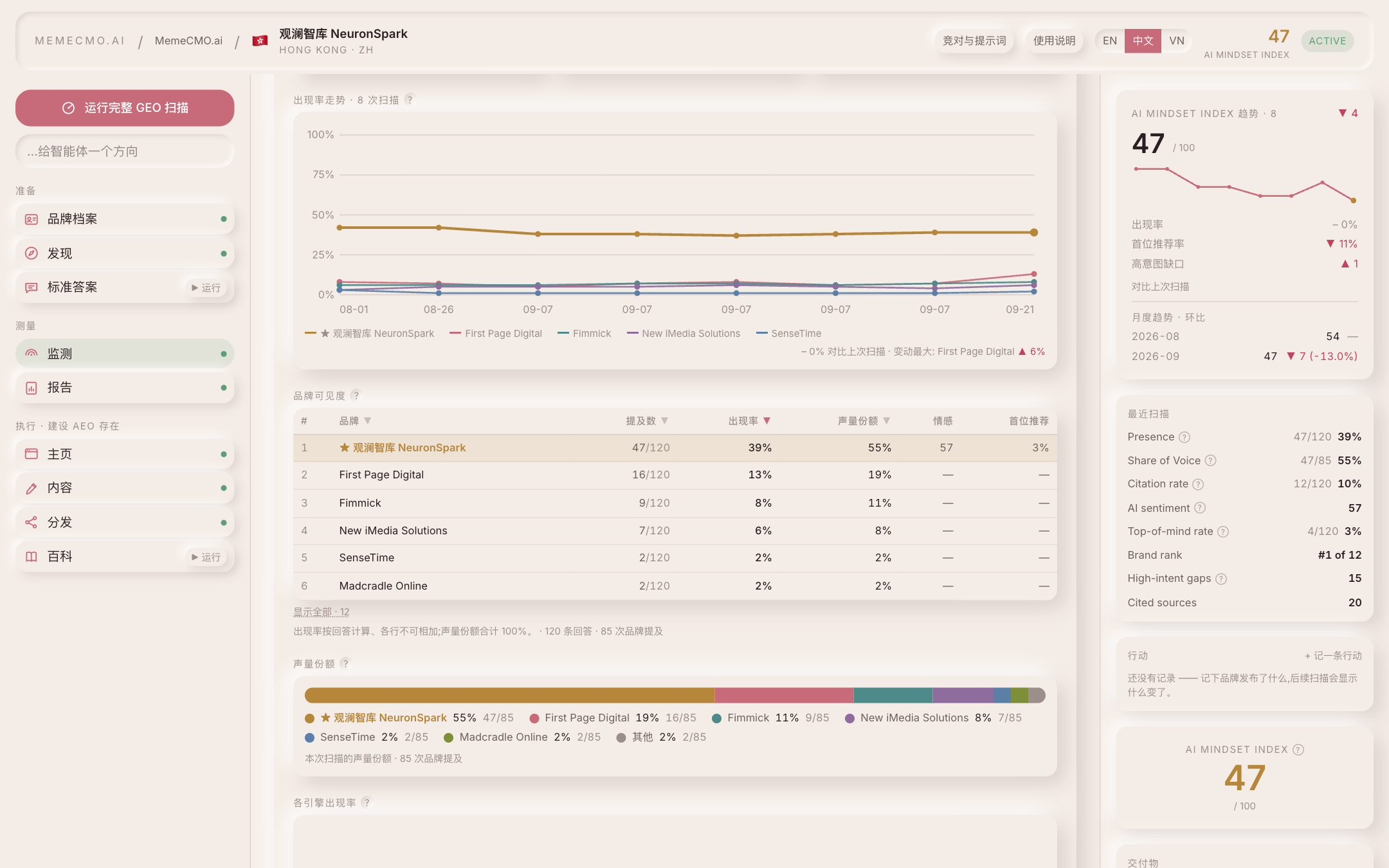Click + 记一条行动 to log action
The width and height of the screenshot is (1389, 868).
point(1333,656)
